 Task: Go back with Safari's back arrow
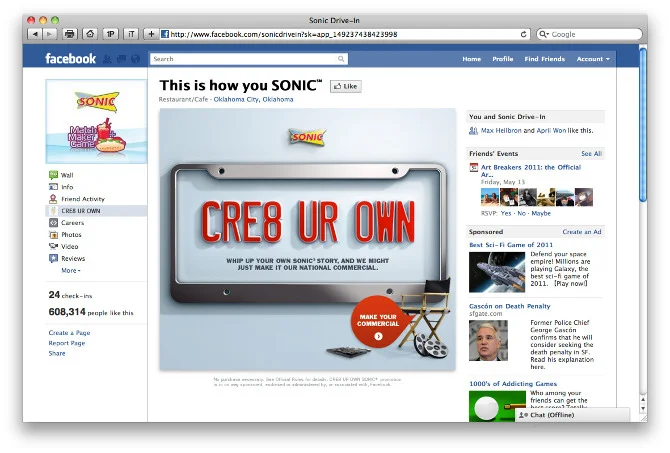tap(35, 34)
